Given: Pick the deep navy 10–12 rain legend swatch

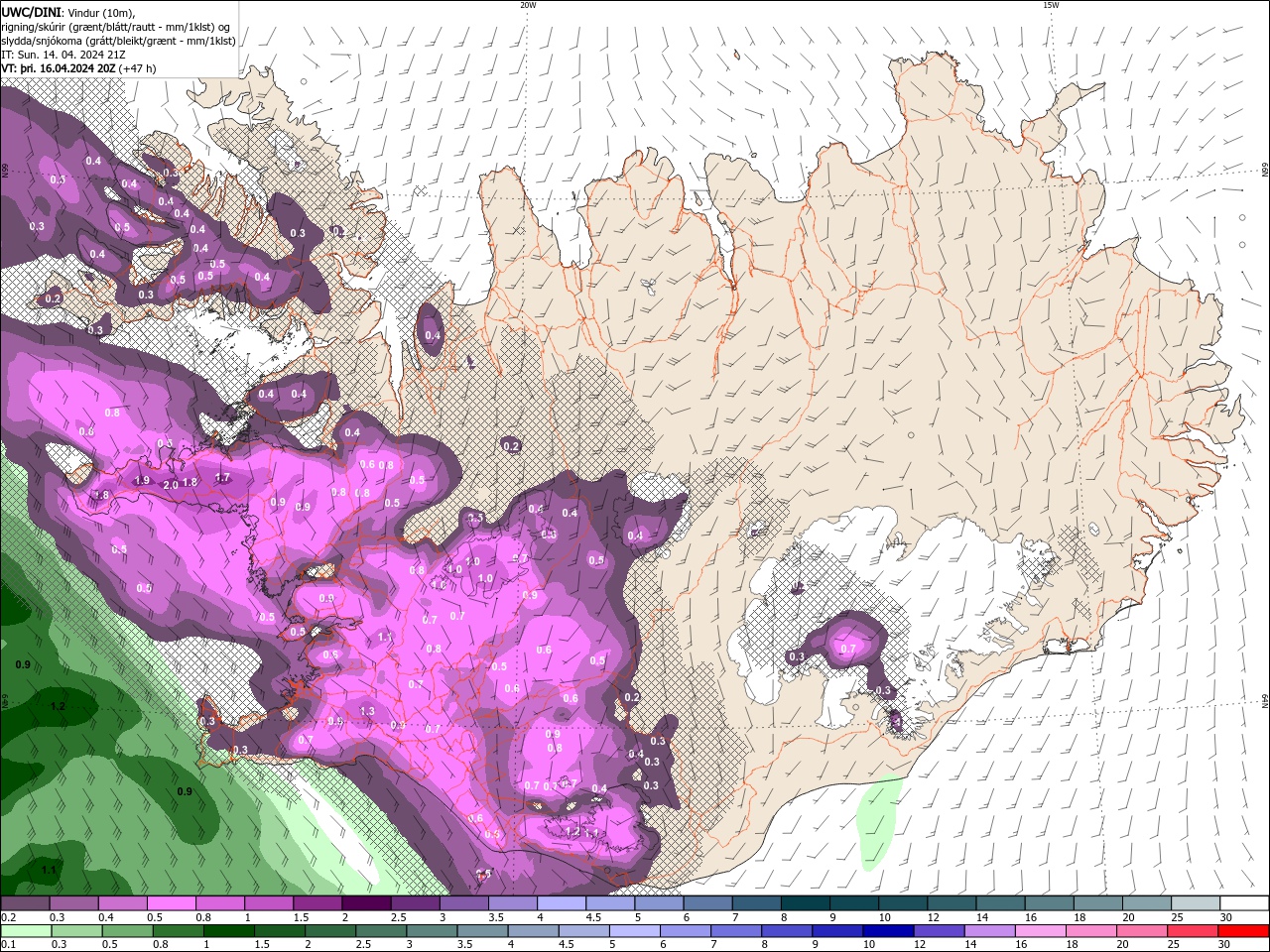Looking at the screenshot, I should point(888,931).
